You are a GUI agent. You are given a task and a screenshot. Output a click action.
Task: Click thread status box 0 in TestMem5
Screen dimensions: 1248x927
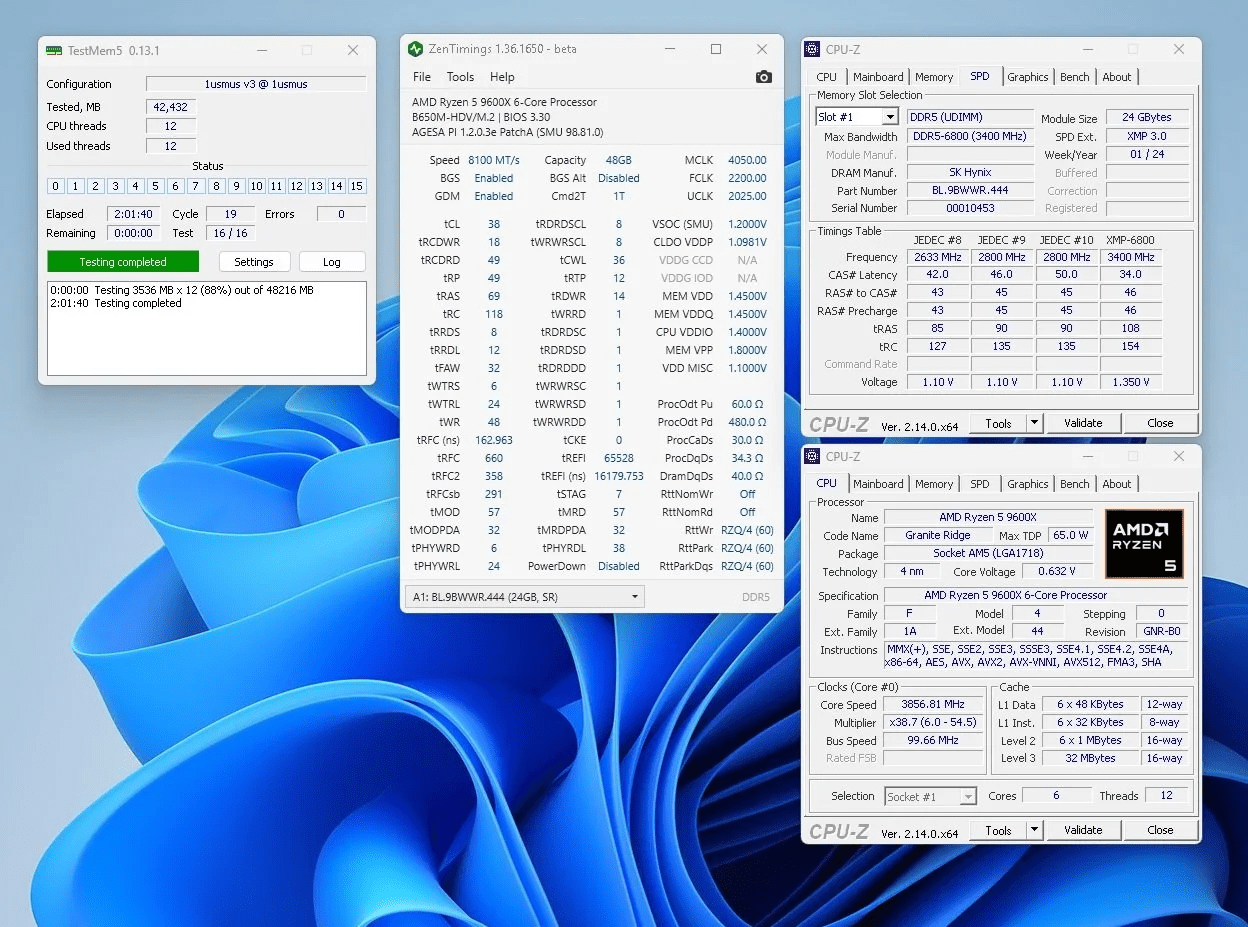click(x=56, y=186)
